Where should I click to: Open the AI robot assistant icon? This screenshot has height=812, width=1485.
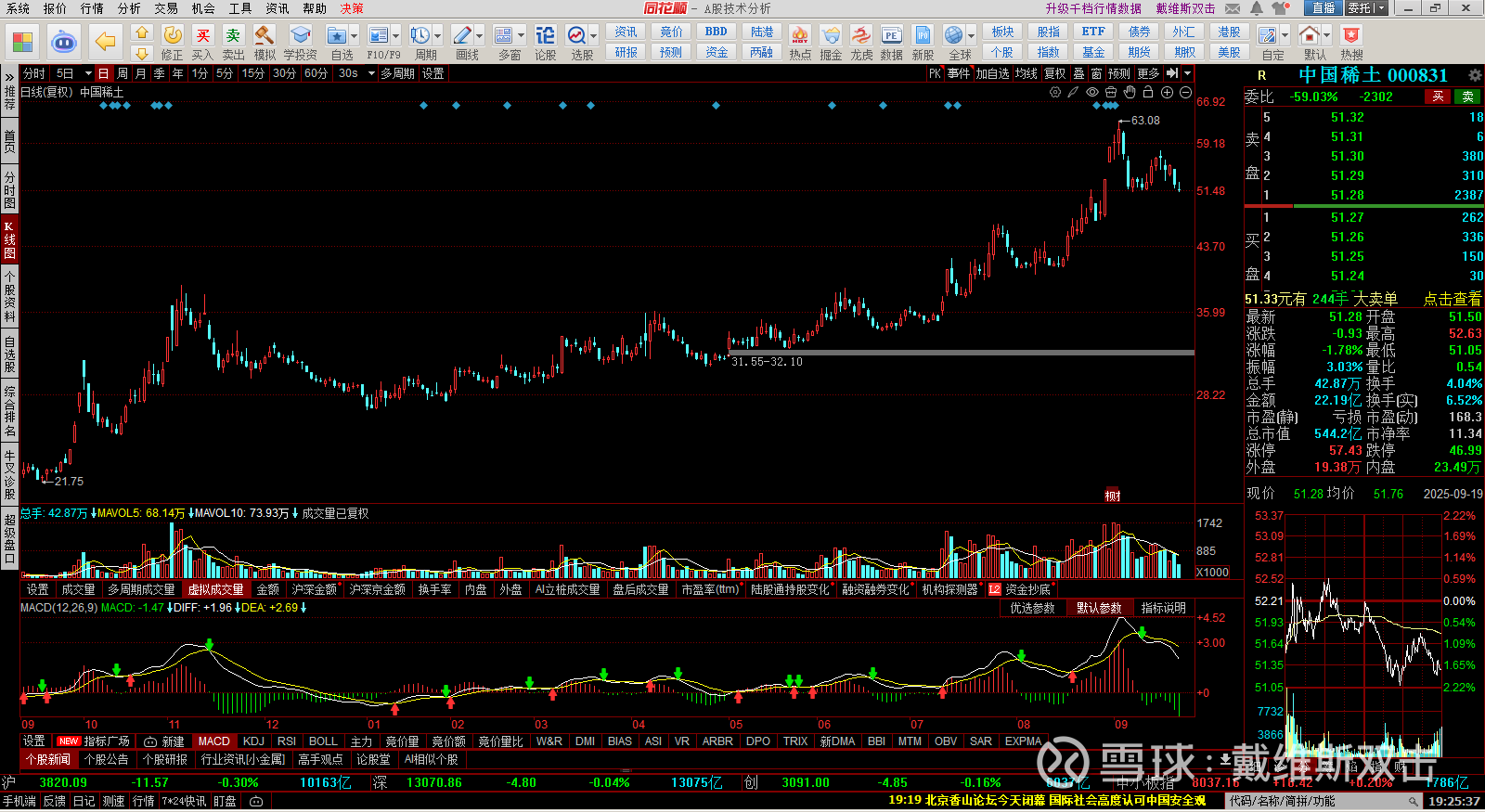pos(63,42)
